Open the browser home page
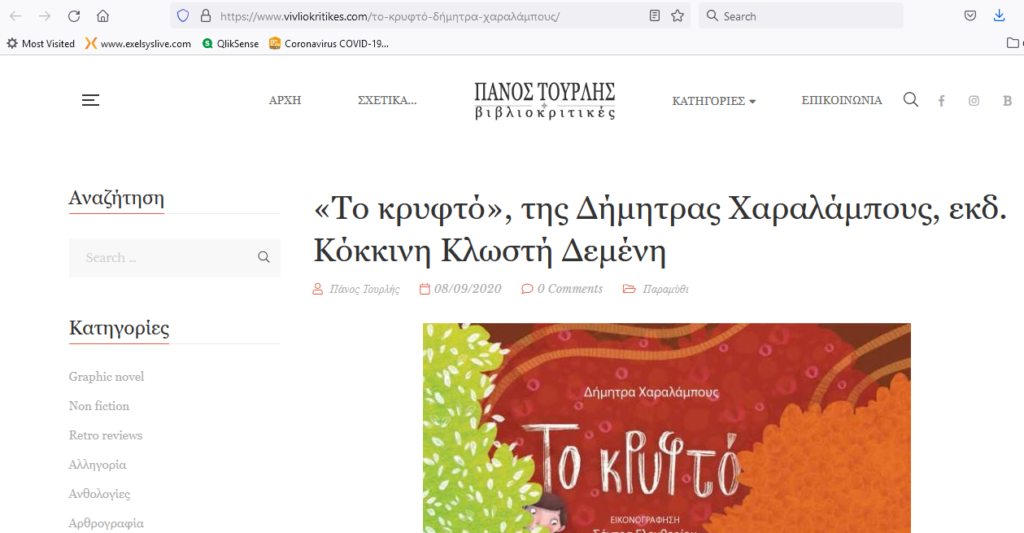Screen dimensions: 1024x533 click(103, 16)
